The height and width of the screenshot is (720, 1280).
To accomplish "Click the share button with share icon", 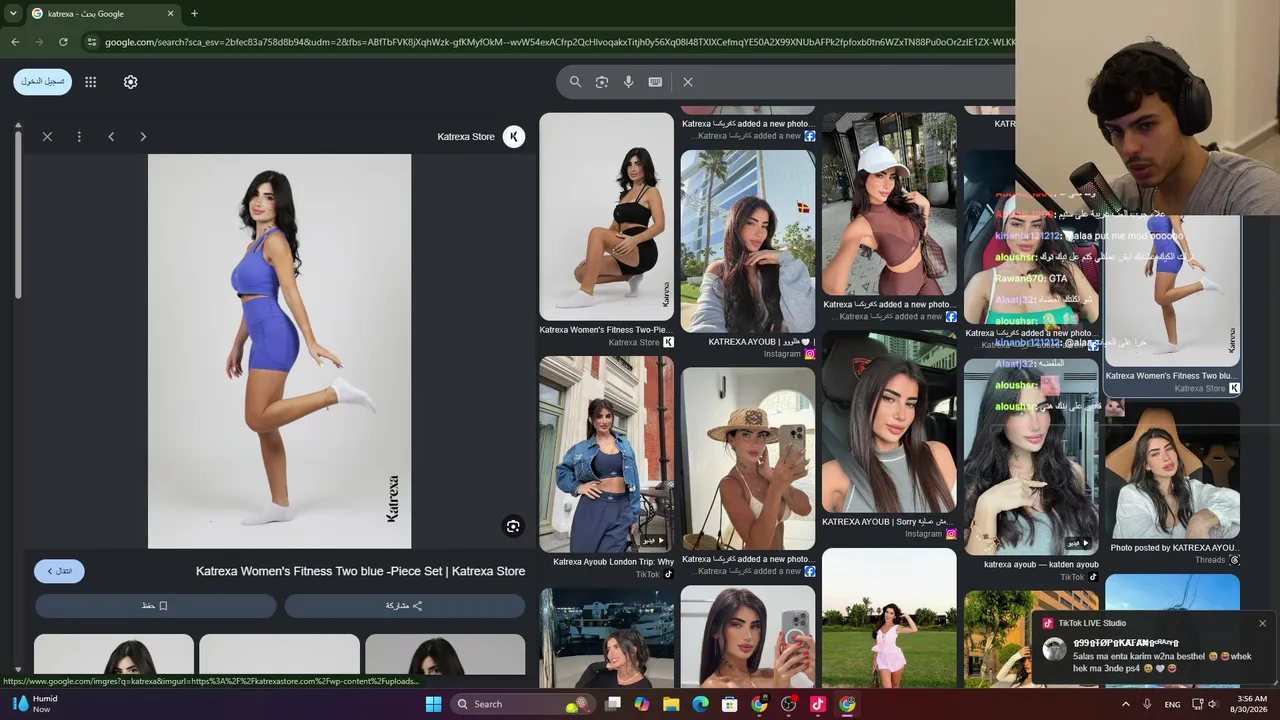I will coord(405,606).
